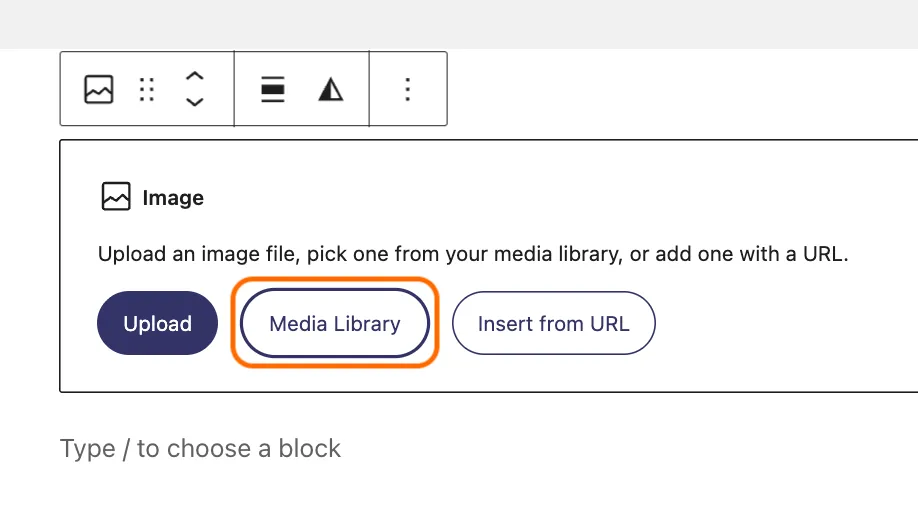This screenshot has height=508, width=918.
Task: Click the "Type / to choose a block" placeholder
Action: [x=200, y=449]
